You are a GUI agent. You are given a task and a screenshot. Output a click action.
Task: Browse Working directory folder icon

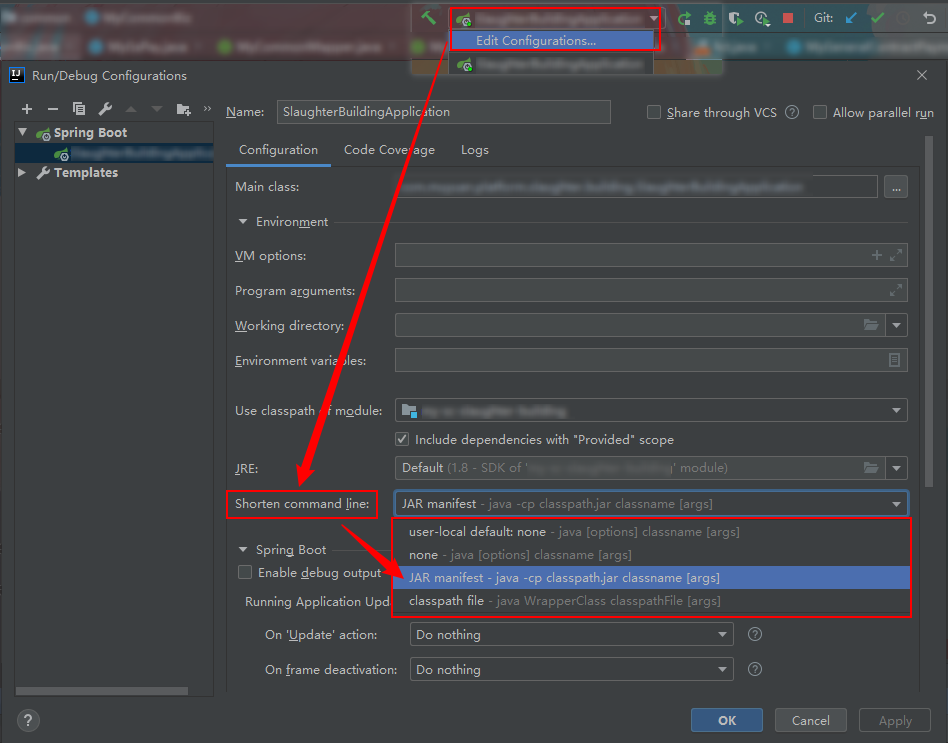click(x=871, y=325)
